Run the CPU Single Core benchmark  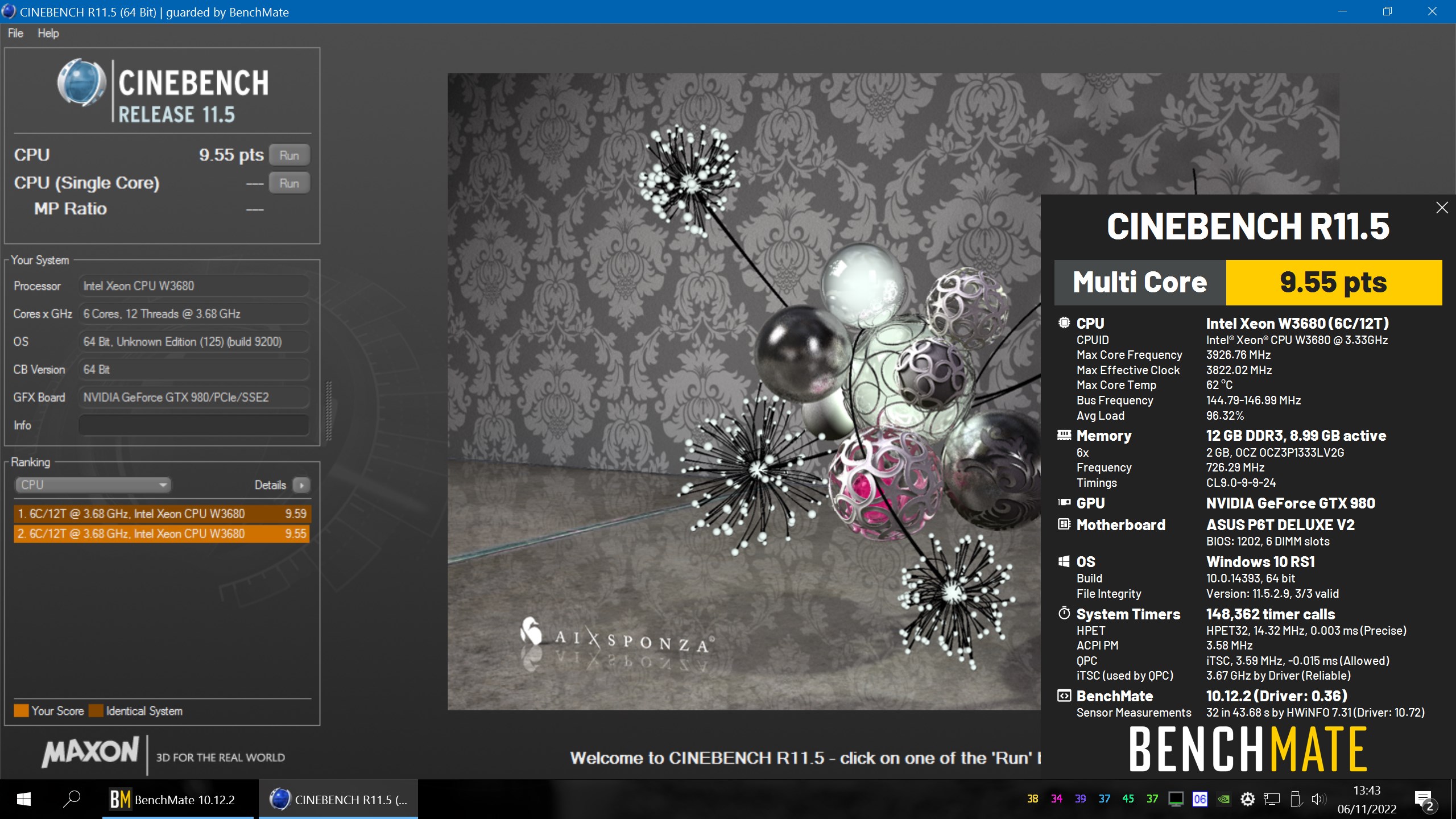[289, 183]
